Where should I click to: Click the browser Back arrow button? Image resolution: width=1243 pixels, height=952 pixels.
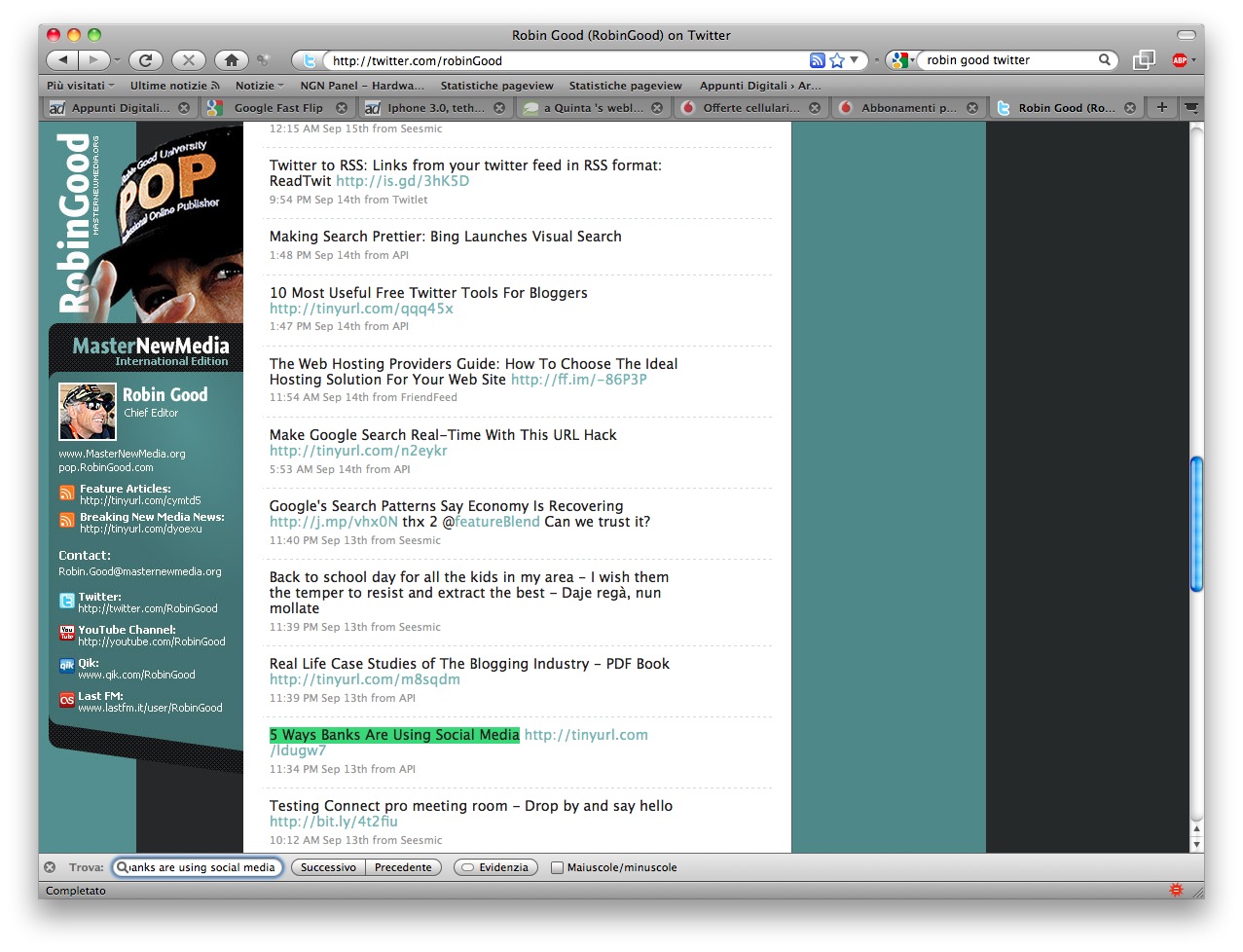pyautogui.click(x=61, y=60)
